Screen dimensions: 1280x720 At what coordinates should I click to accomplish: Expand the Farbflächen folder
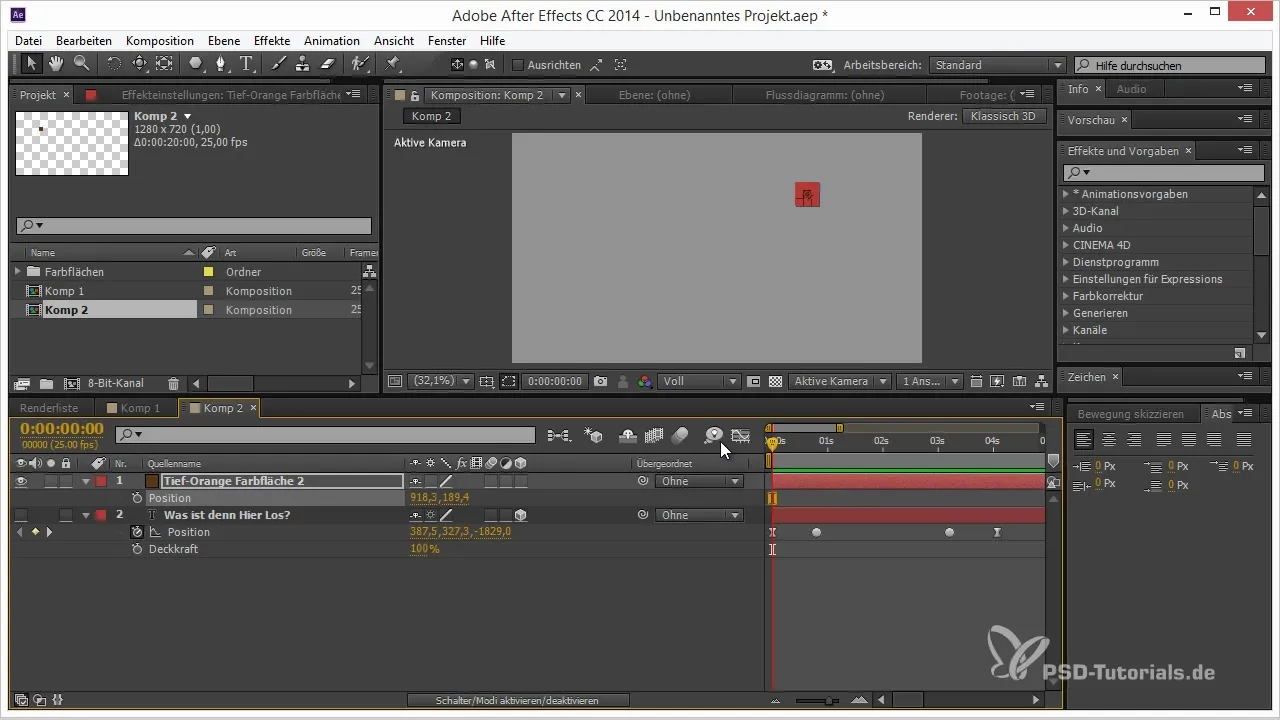coord(18,271)
